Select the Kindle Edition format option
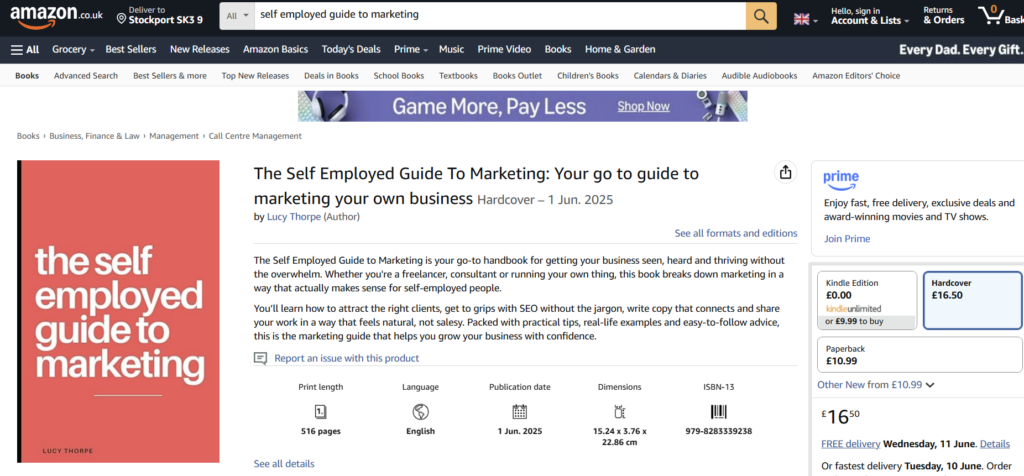1024x476 pixels. point(867,300)
